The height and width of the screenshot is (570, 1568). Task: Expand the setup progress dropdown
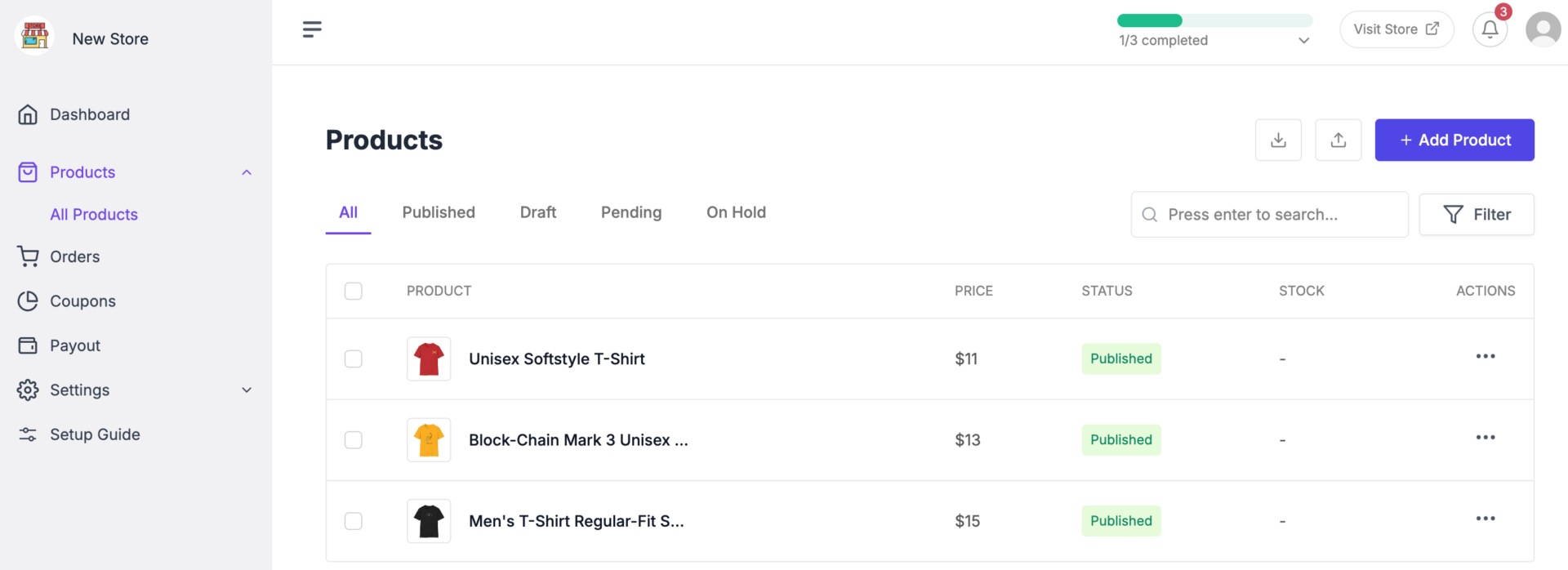pyautogui.click(x=1304, y=39)
